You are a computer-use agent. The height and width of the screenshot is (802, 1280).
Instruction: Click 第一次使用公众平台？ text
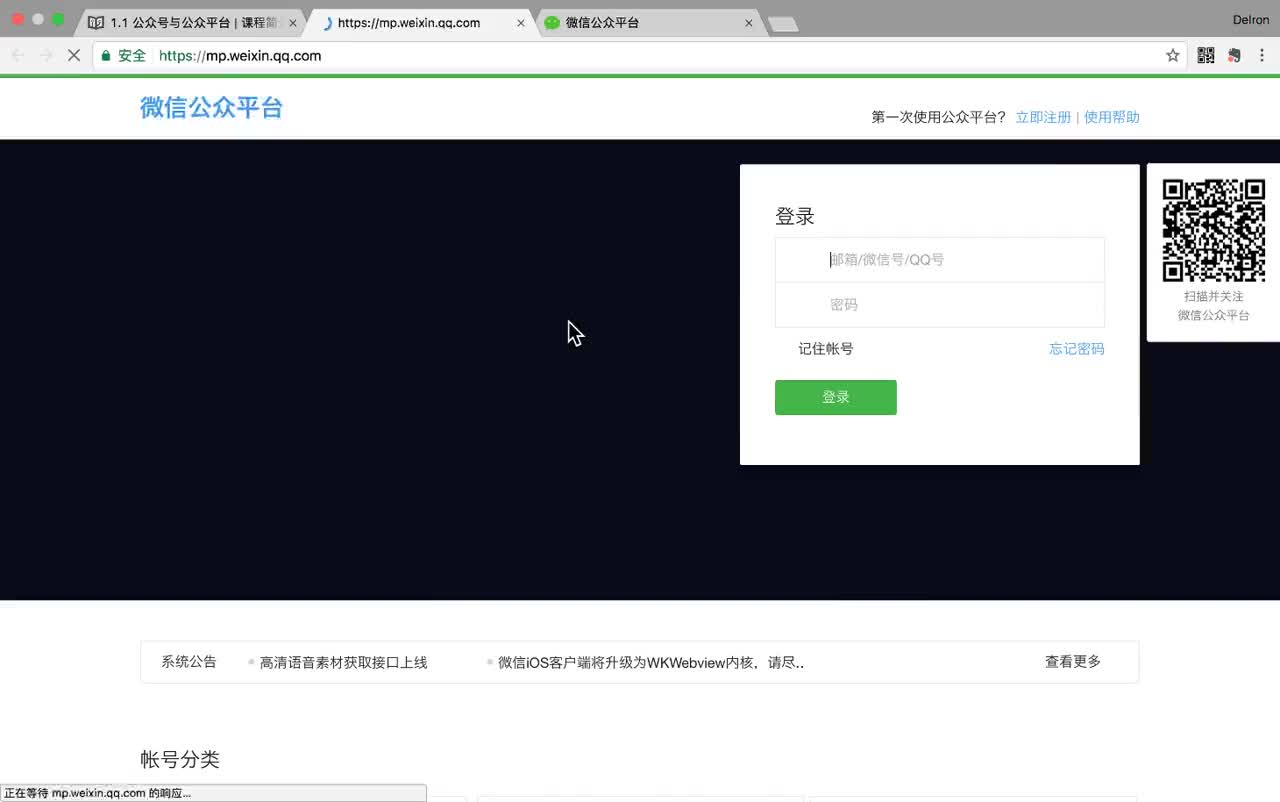(x=939, y=117)
